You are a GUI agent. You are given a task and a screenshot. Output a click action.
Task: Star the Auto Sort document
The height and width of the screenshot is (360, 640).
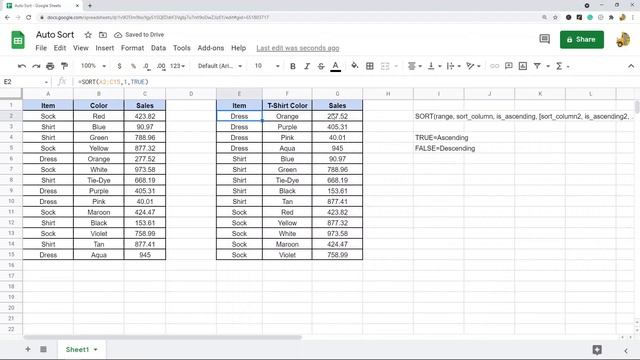tap(88, 35)
